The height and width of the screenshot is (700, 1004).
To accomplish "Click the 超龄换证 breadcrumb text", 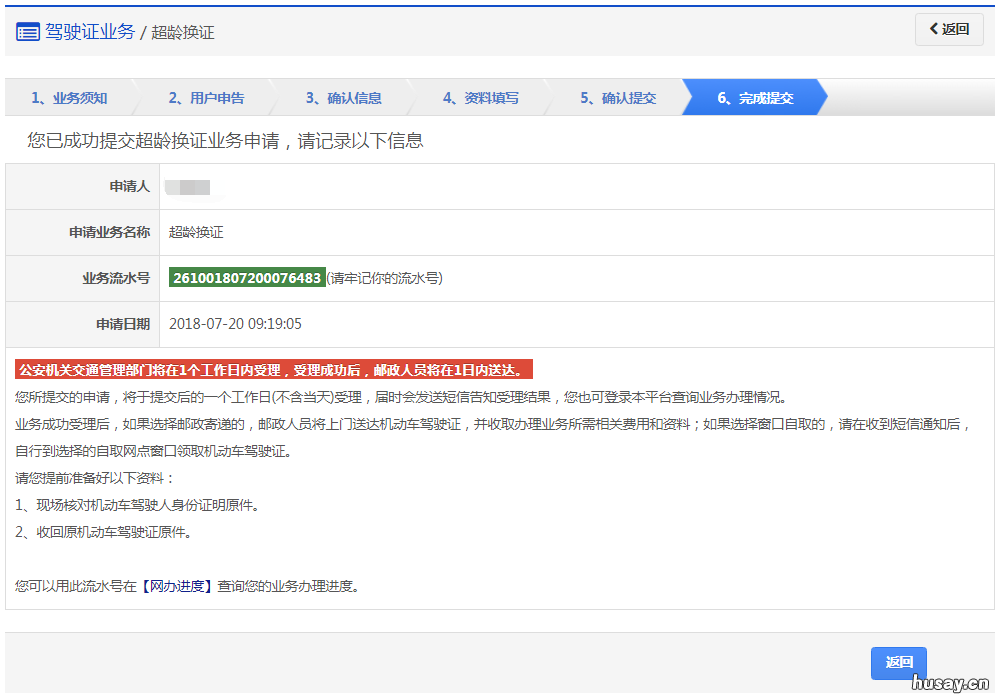I will coord(183,32).
